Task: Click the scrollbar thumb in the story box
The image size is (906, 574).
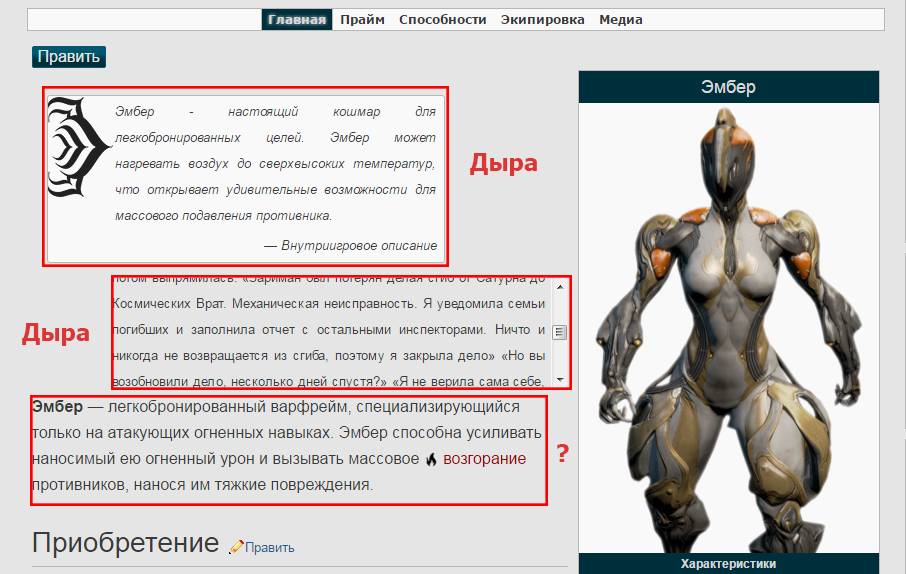Action: tap(560, 333)
